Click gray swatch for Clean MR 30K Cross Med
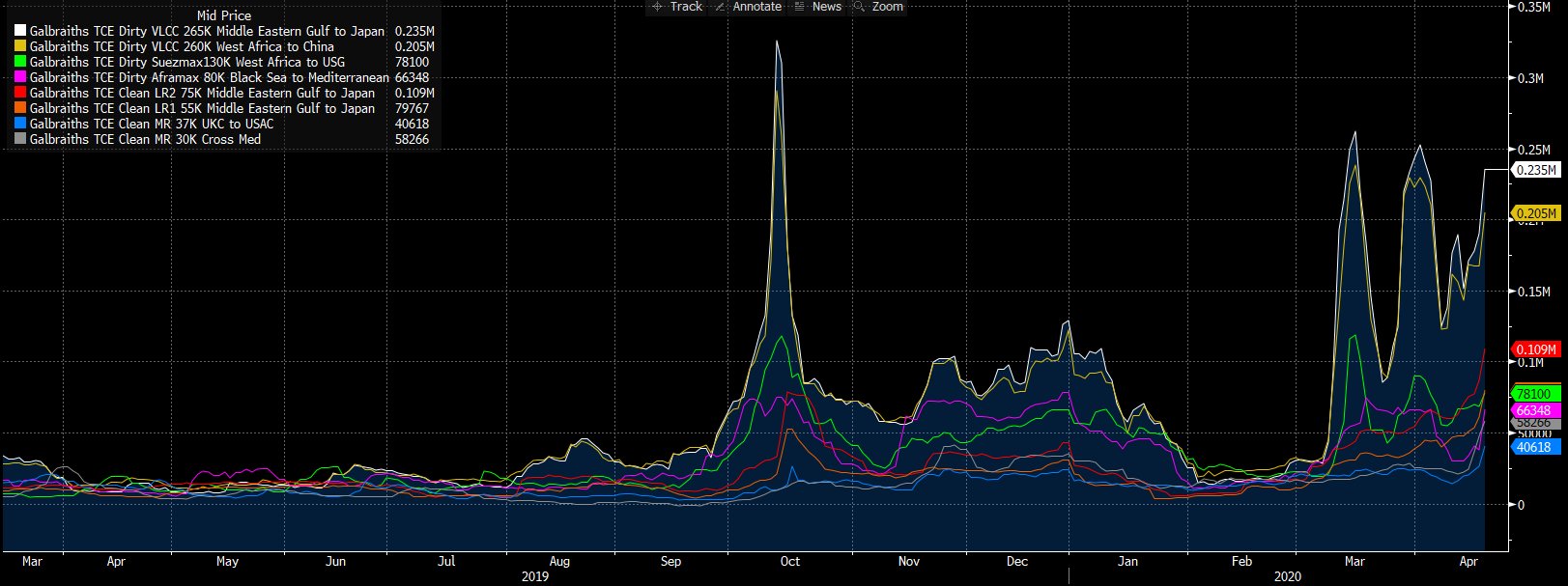 [x=19, y=140]
